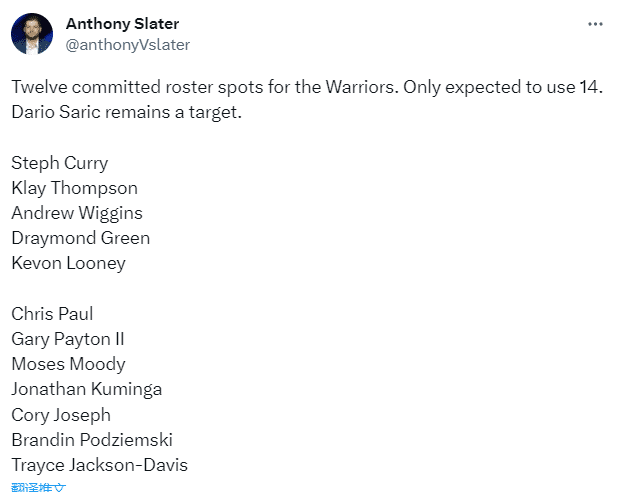
Task: Select the Klay Thompson line
Action: 74,188
